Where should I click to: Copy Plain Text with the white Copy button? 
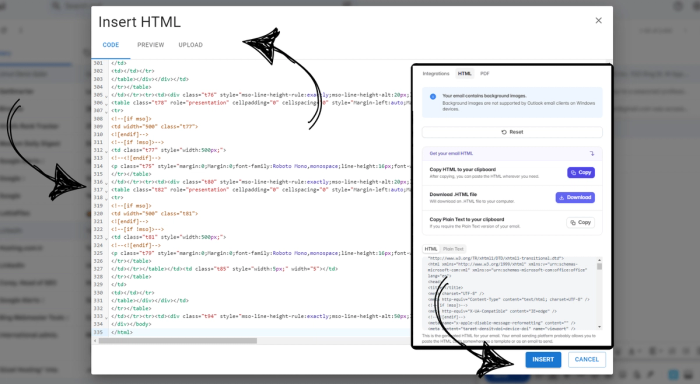click(x=580, y=222)
